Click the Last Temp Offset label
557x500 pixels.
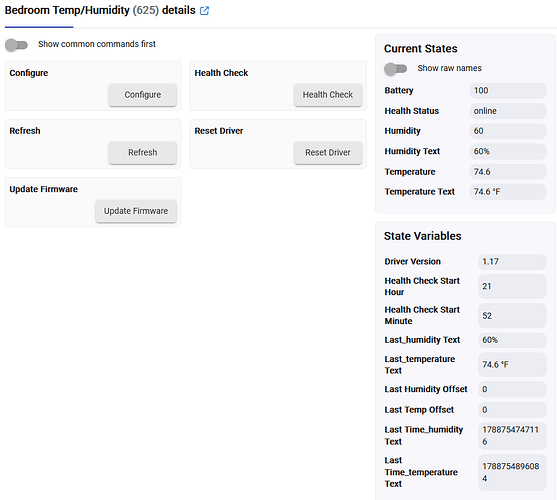[x=419, y=410]
